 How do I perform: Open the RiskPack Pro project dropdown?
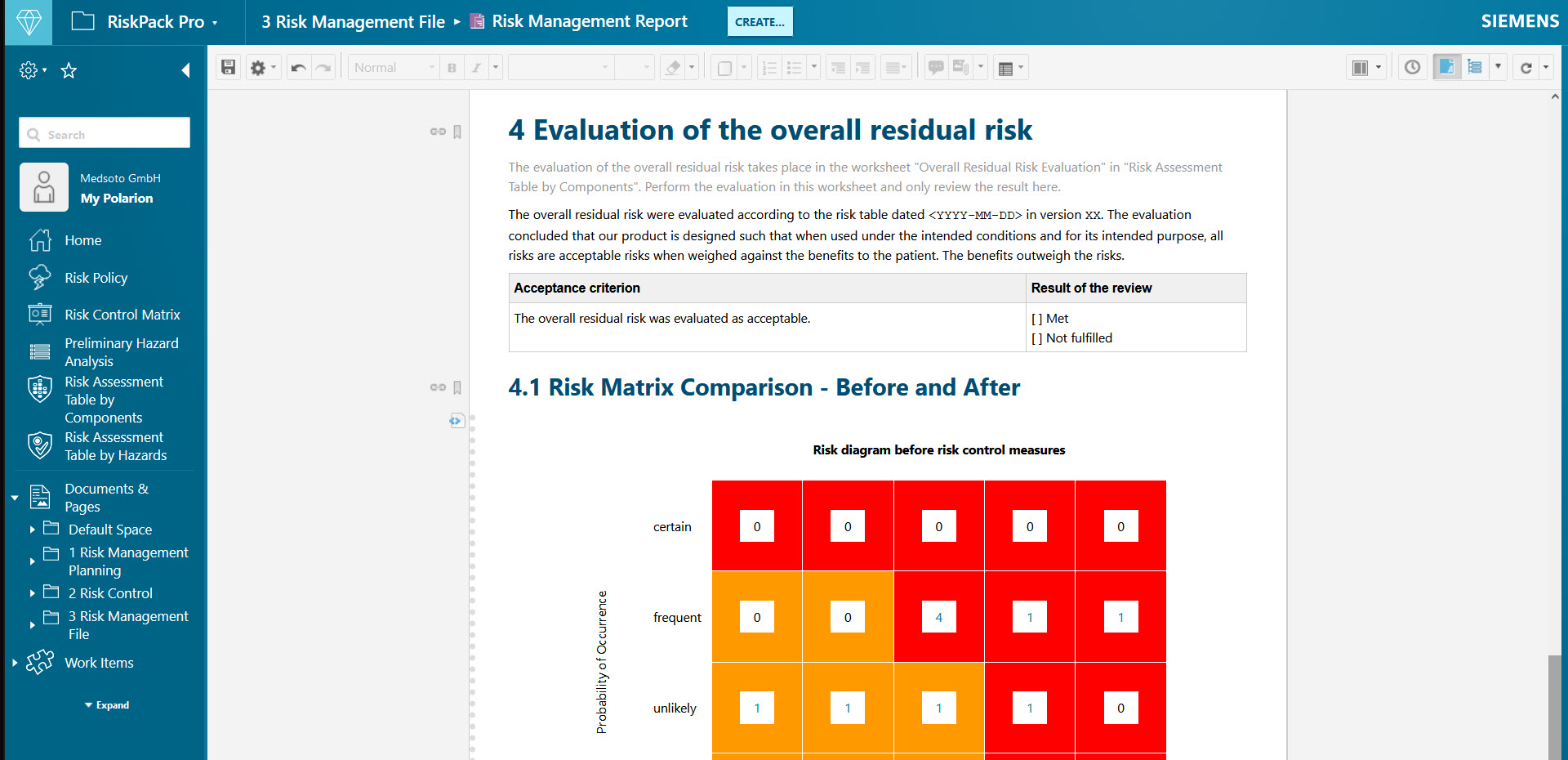coord(215,23)
